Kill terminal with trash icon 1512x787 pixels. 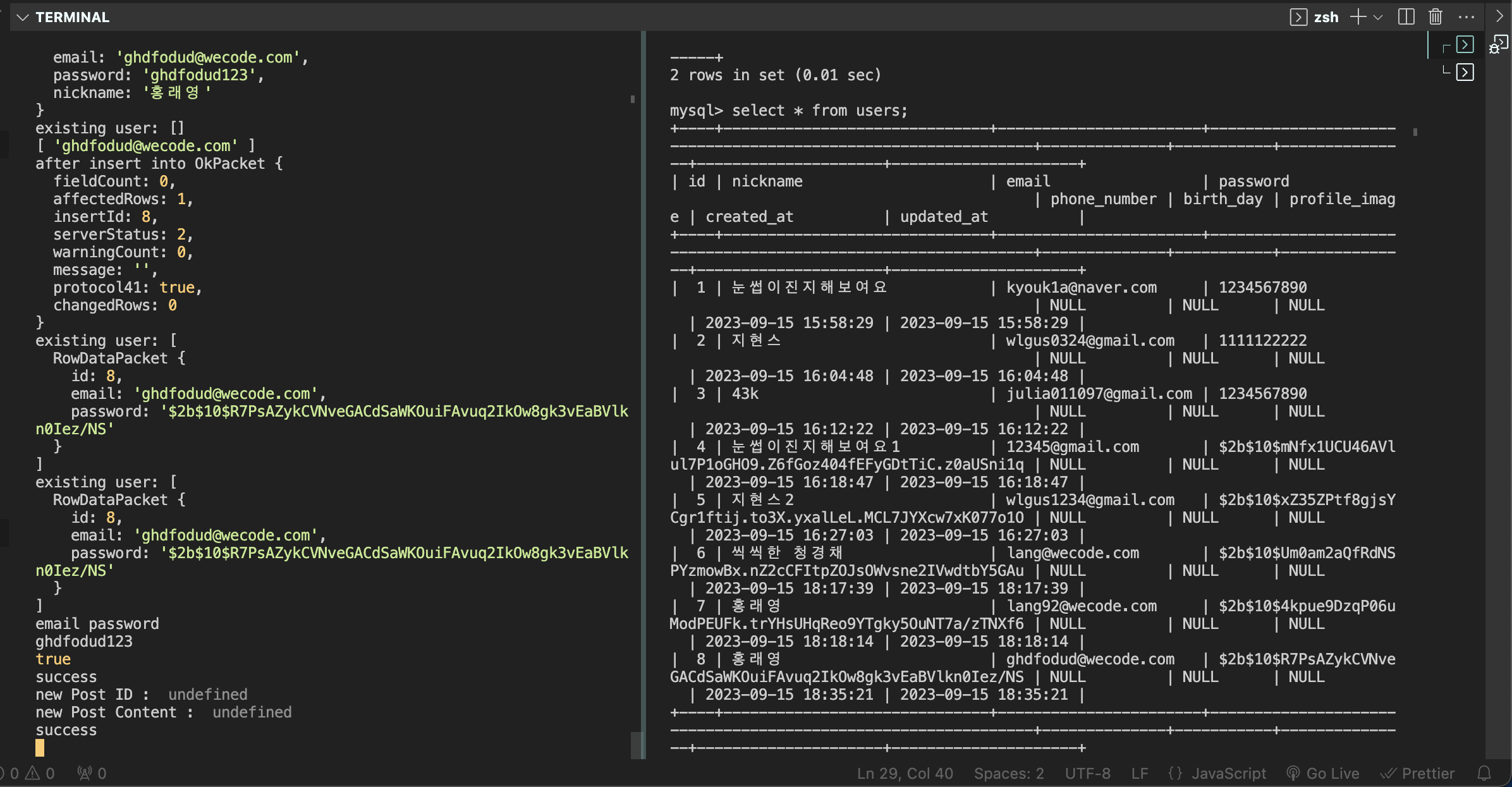pos(1435,17)
